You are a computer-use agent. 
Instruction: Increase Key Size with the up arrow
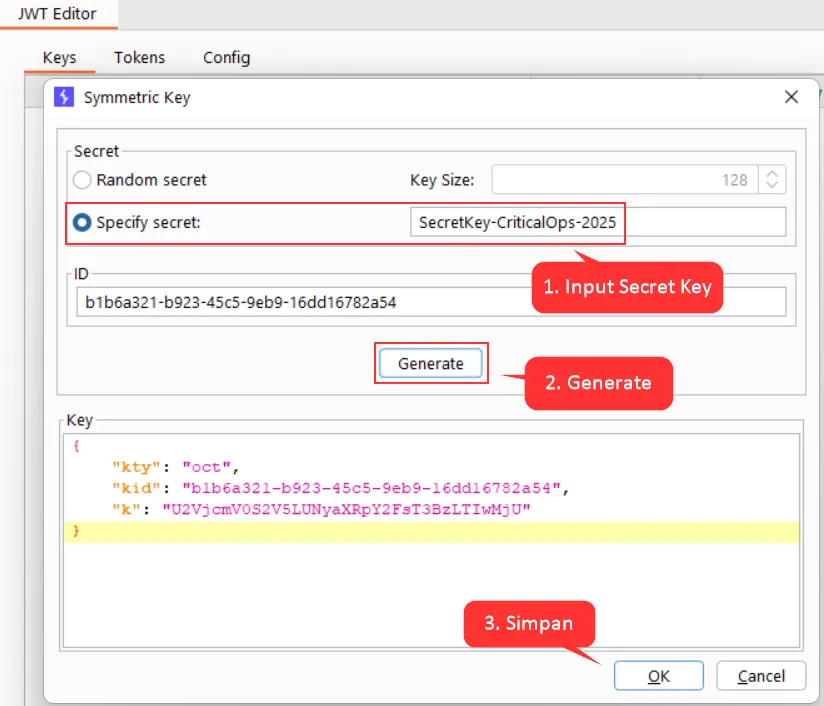click(x=772, y=174)
